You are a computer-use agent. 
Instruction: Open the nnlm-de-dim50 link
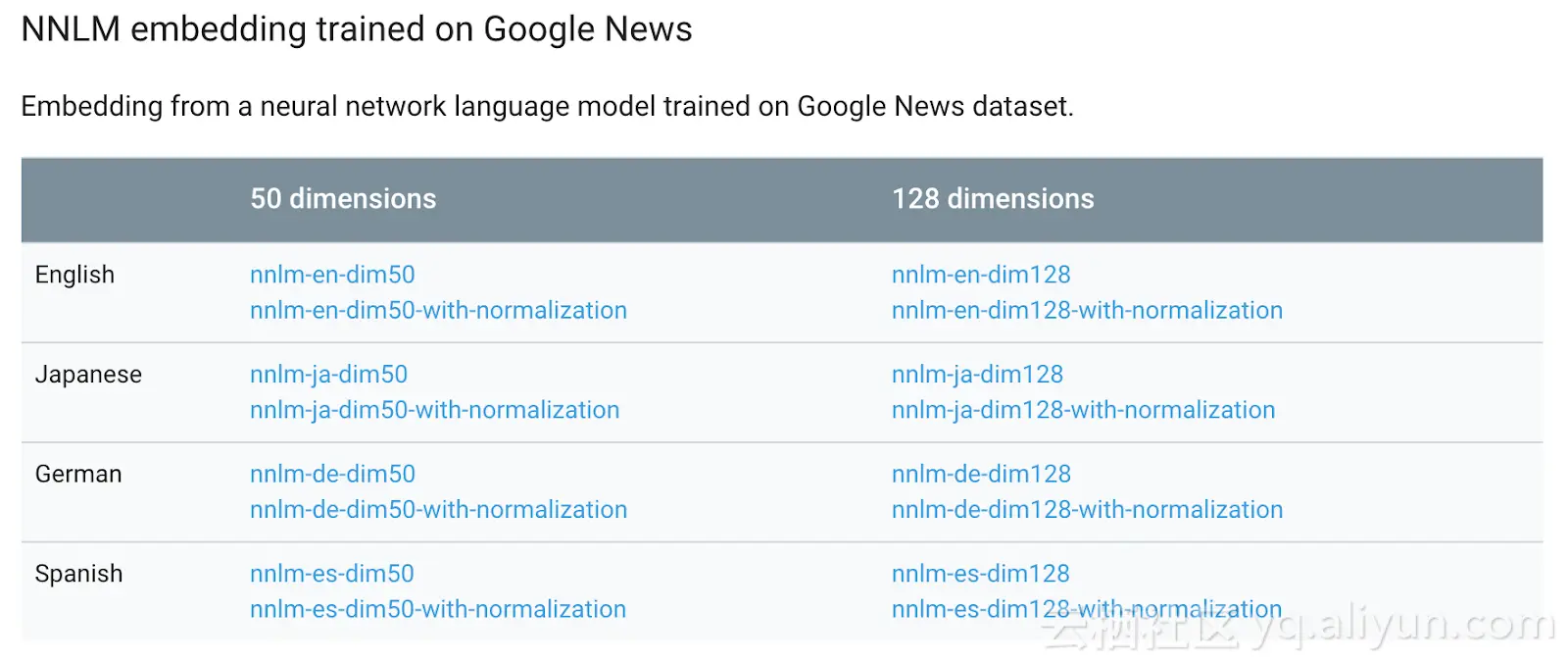point(332,474)
